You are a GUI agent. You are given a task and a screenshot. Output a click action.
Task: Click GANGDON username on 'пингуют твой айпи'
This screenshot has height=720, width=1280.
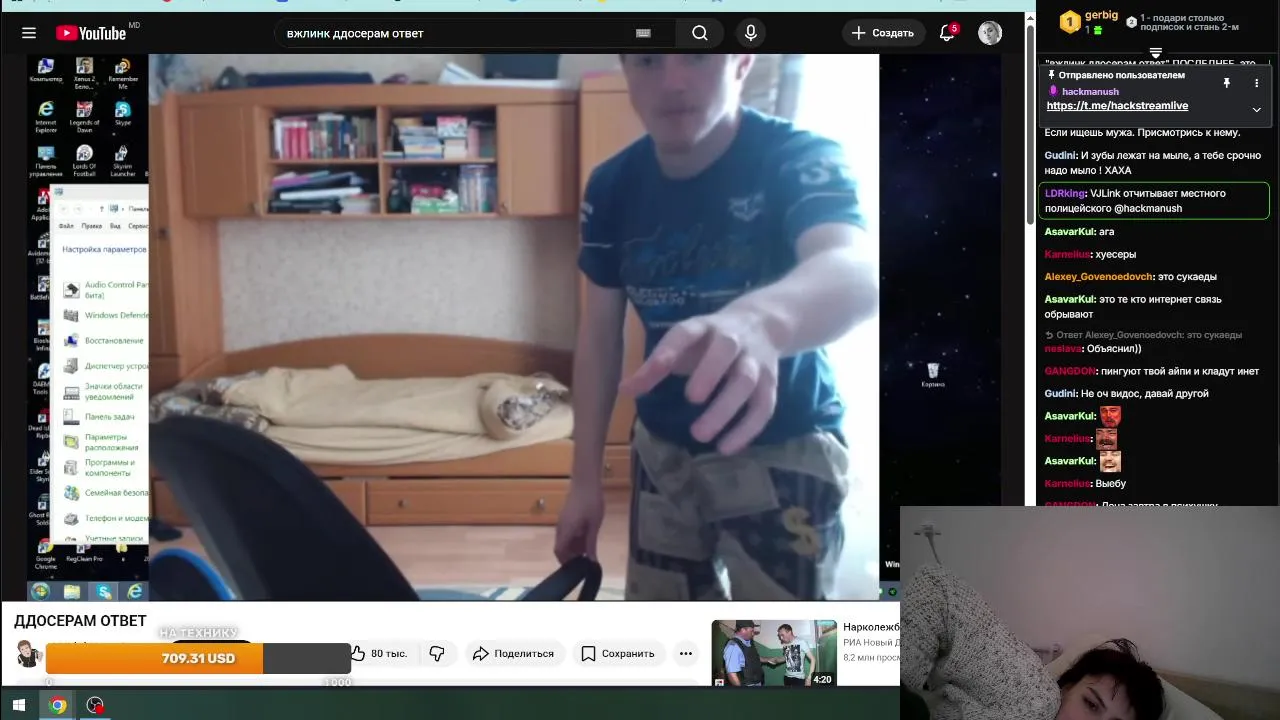[x=1070, y=371]
